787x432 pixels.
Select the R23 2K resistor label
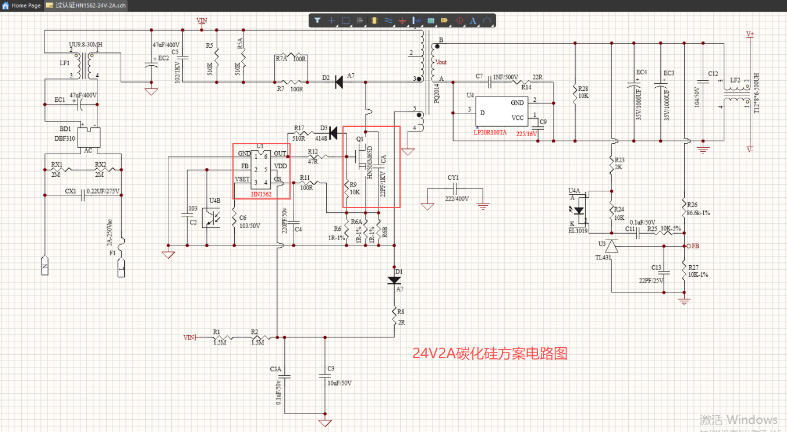pyautogui.click(x=619, y=163)
